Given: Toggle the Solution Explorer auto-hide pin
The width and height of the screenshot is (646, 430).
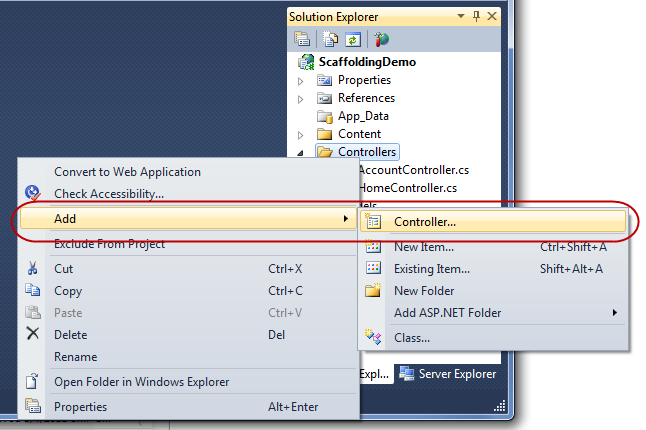Looking at the screenshot, I should tap(476, 16).
